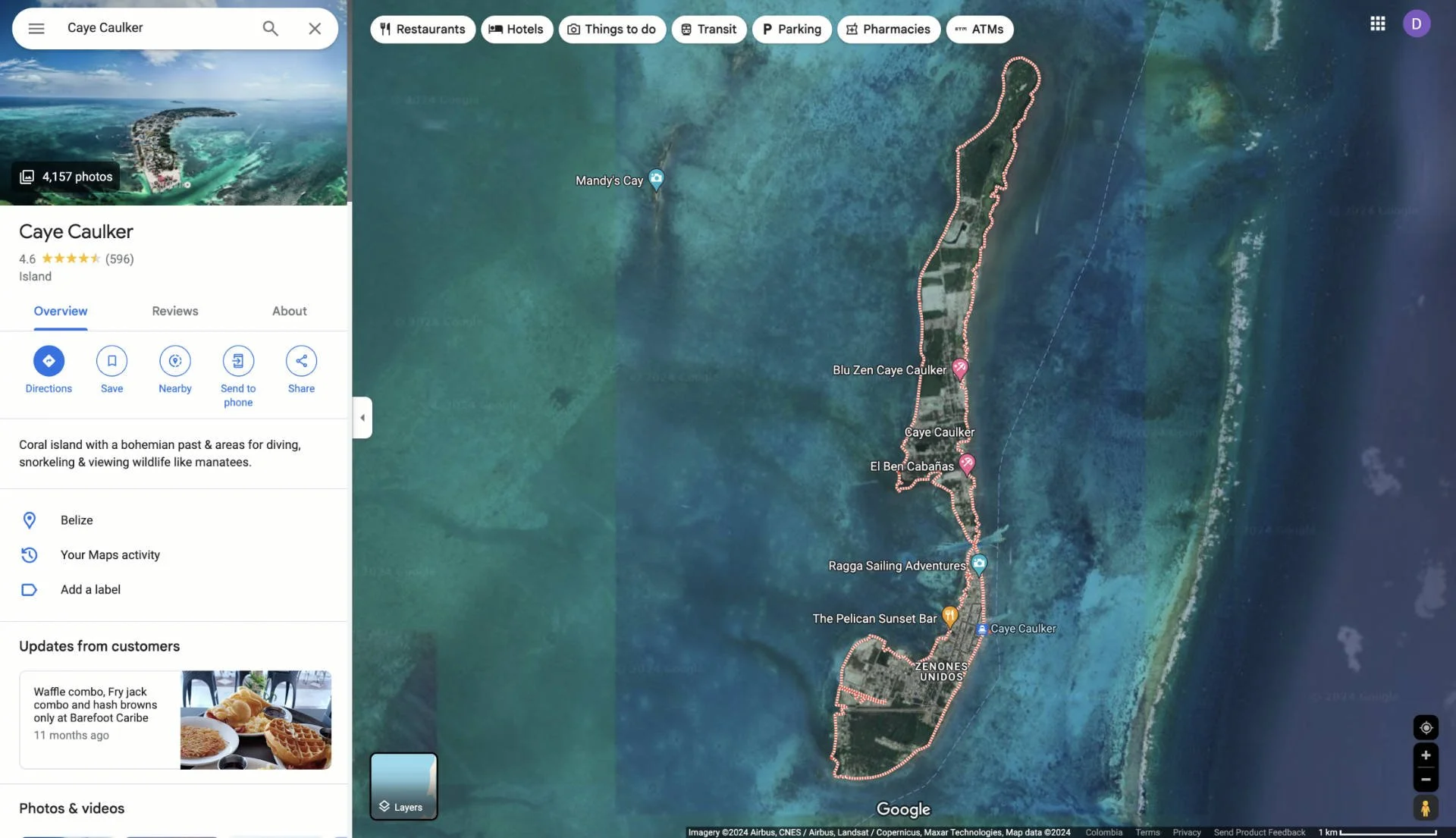The image size is (1456, 838).
Task: Switch to the Reviews tab
Action: click(175, 311)
